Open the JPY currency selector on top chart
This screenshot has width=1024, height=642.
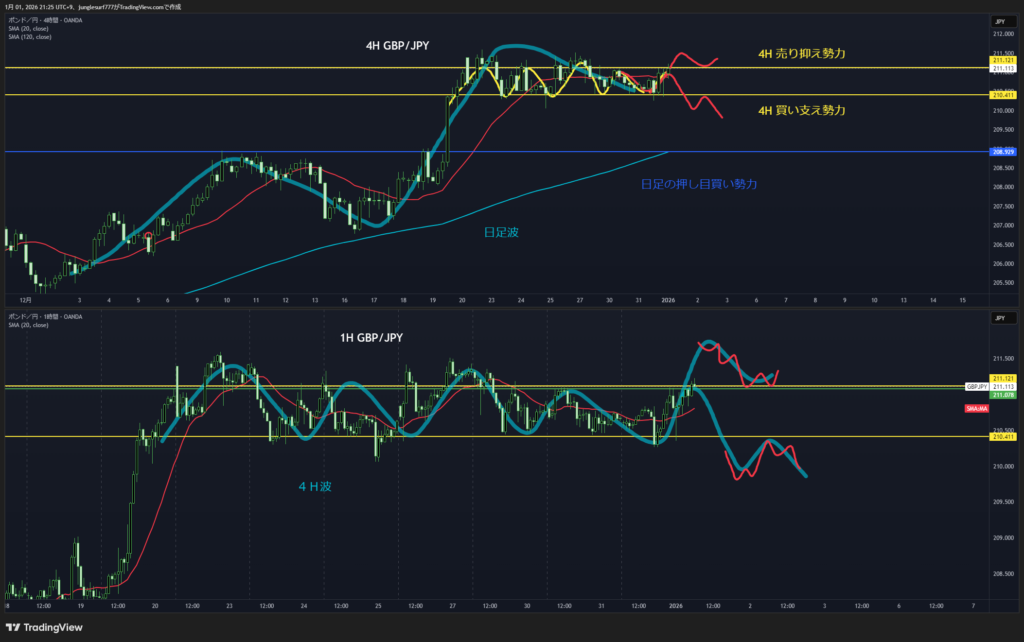point(998,21)
